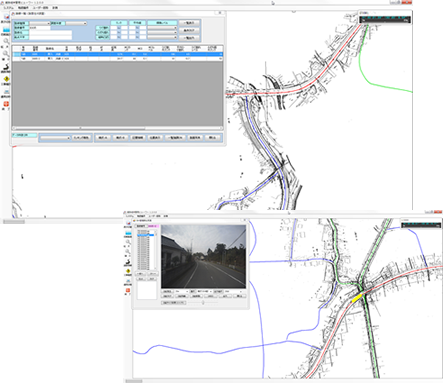Select the black curved-road icon in upper window sidebar

6,67
